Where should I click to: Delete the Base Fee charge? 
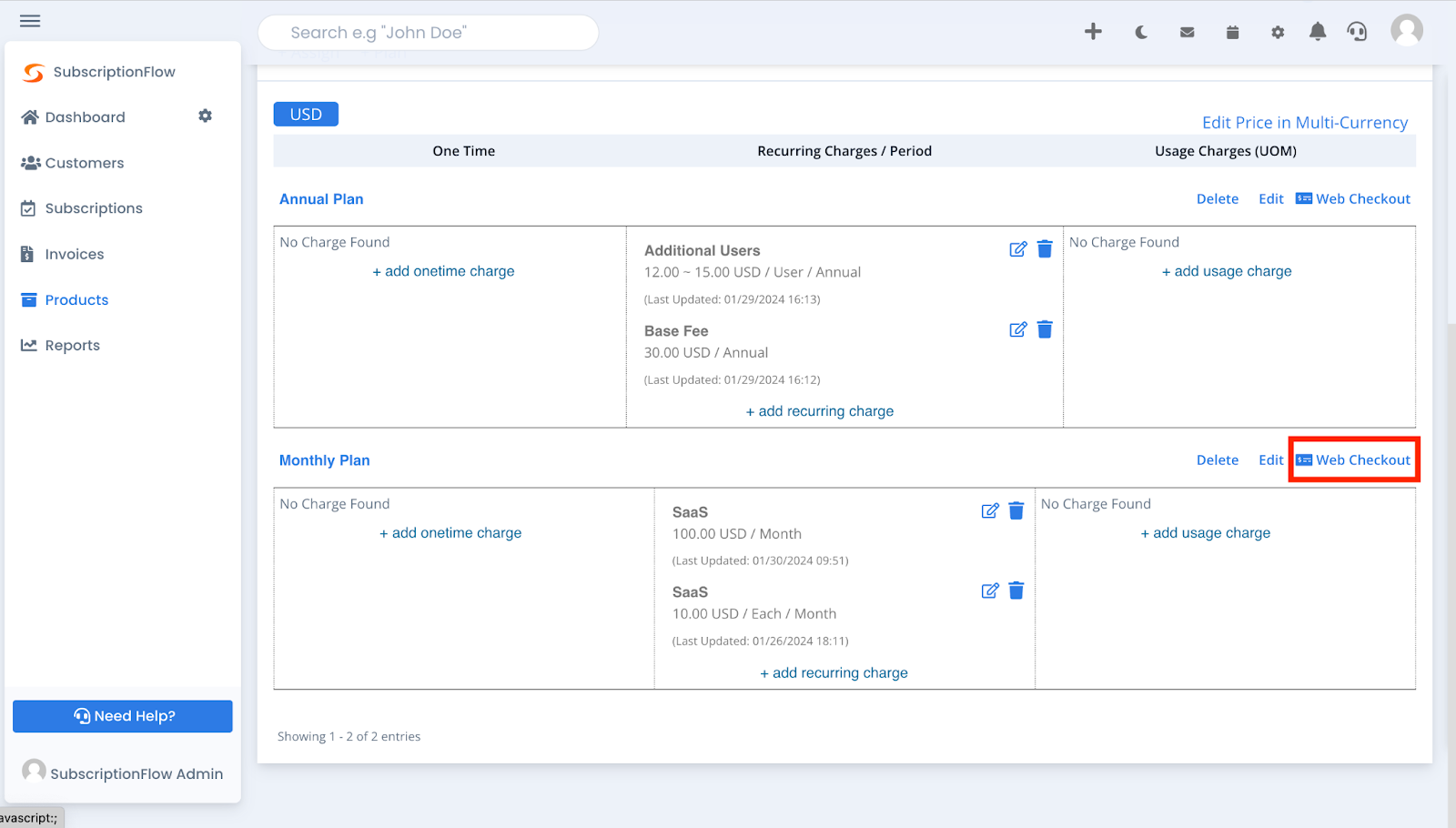pos(1045,329)
